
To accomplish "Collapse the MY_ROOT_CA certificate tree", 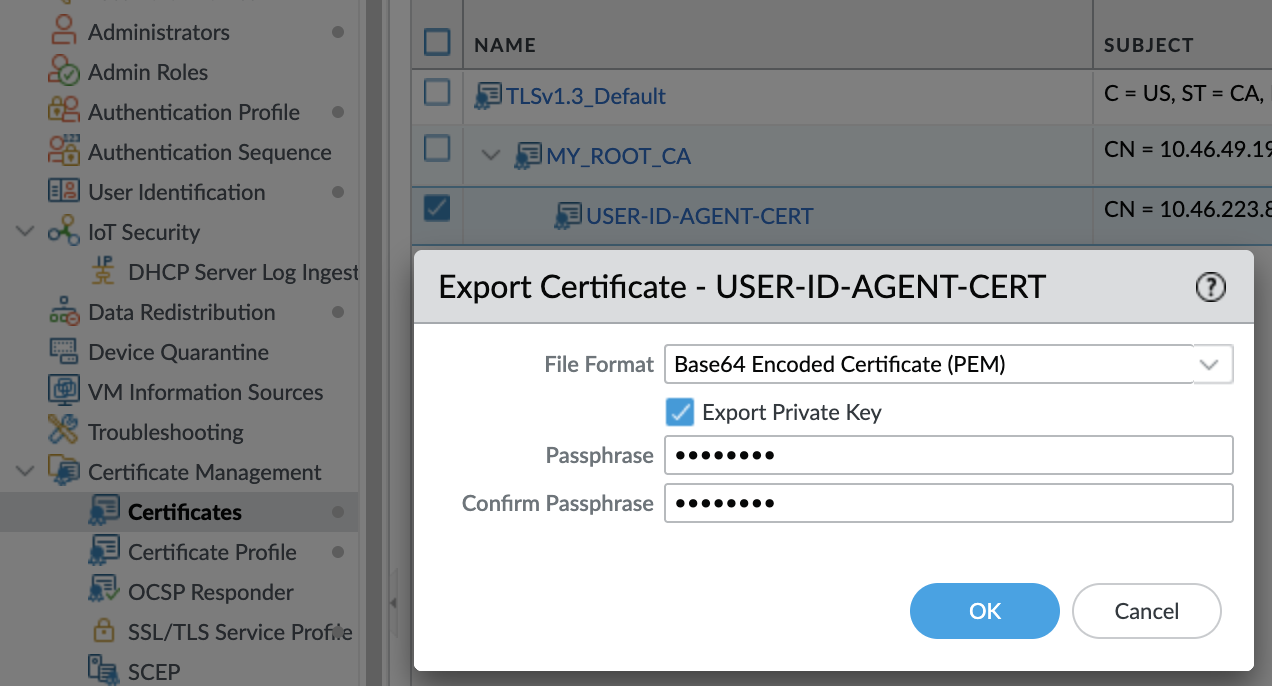I will [x=490, y=155].
